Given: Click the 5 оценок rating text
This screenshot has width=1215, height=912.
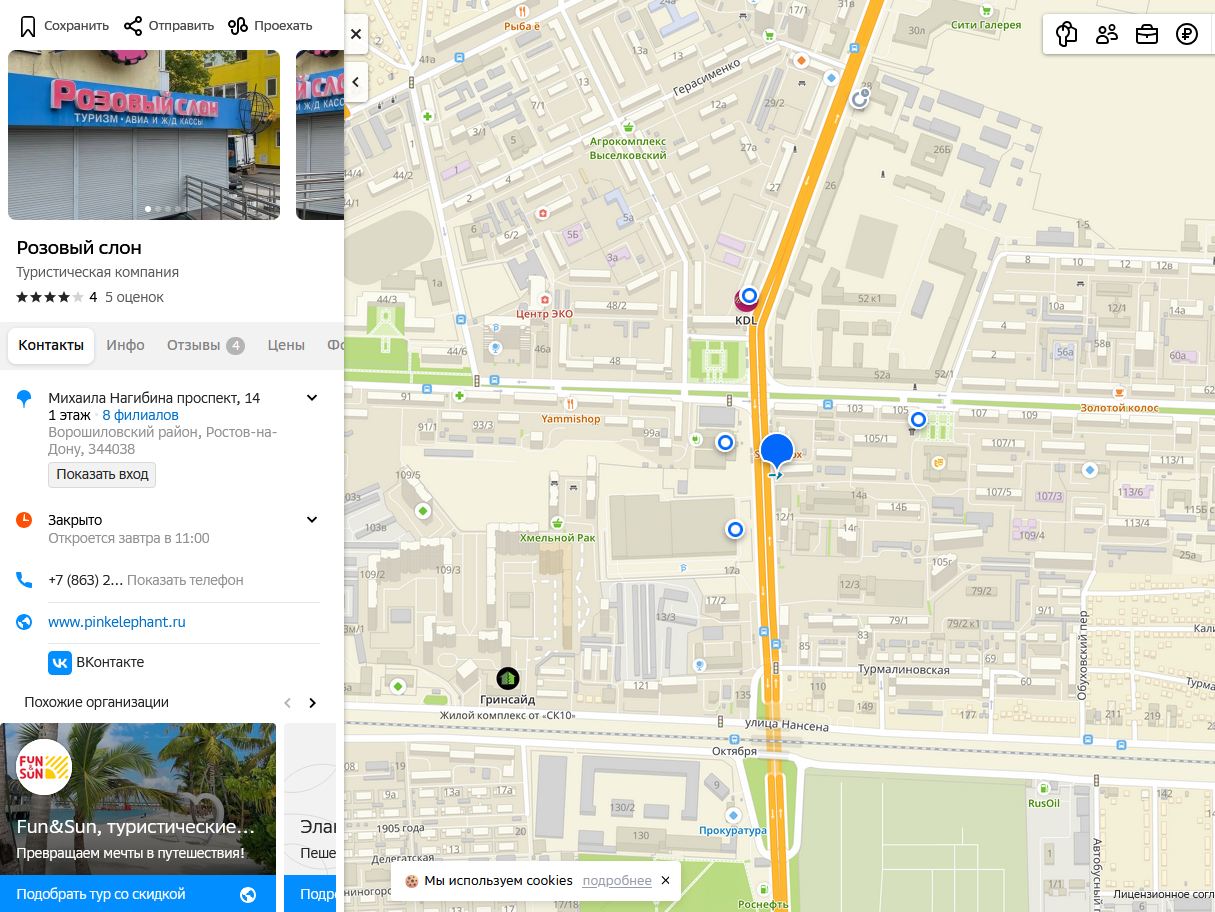Looking at the screenshot, I should (134, 297).
